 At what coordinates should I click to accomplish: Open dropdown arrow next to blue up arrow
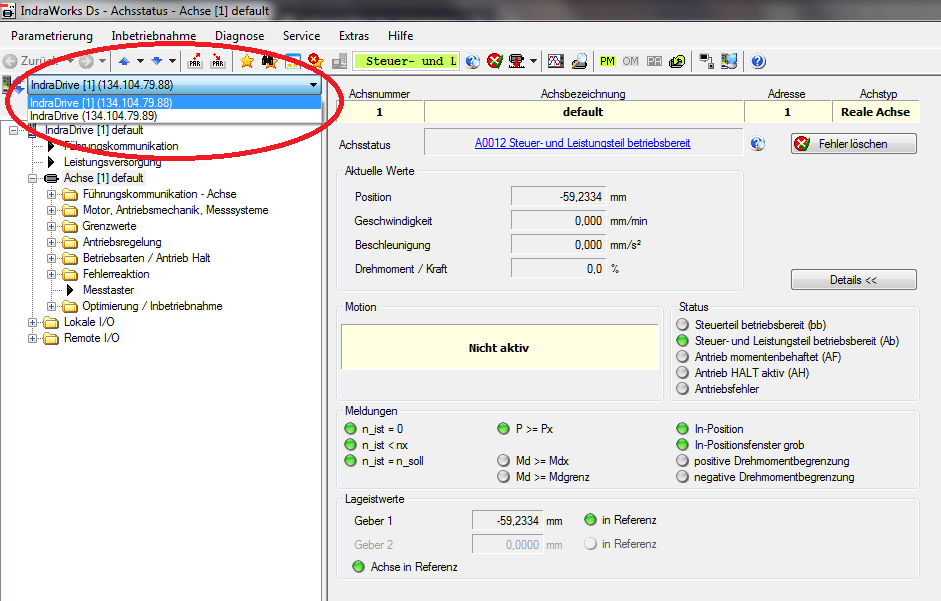point(140,61)
